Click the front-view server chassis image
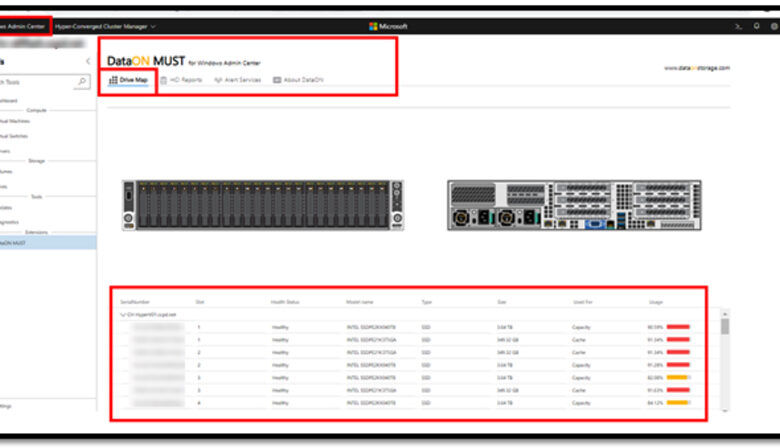The height and width of the screenshot is (448, 780). pyautogui.click(x=263, y=205)
